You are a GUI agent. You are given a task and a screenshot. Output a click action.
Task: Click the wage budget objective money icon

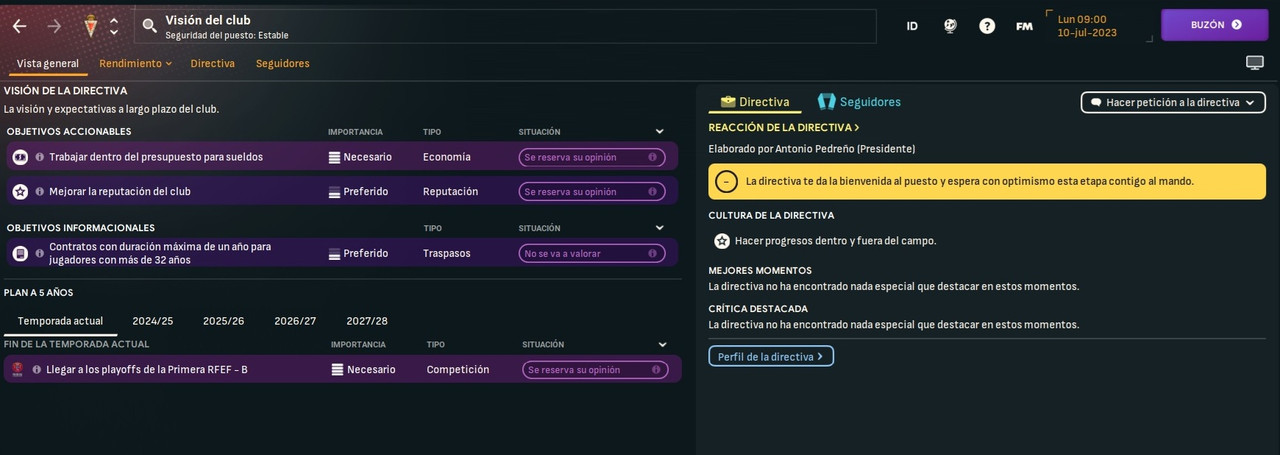pyautogui.click(x=20, y=157)
